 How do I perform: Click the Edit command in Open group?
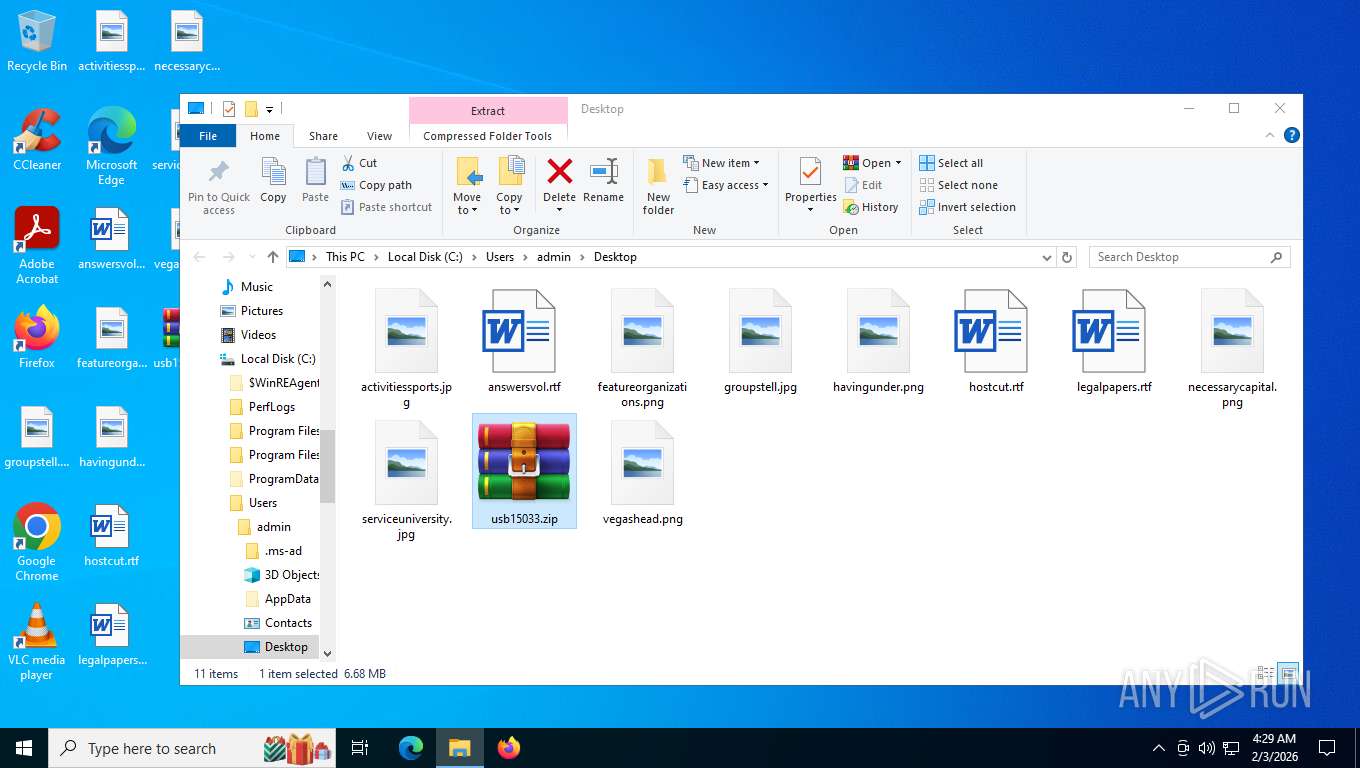(x=863, y=185)
